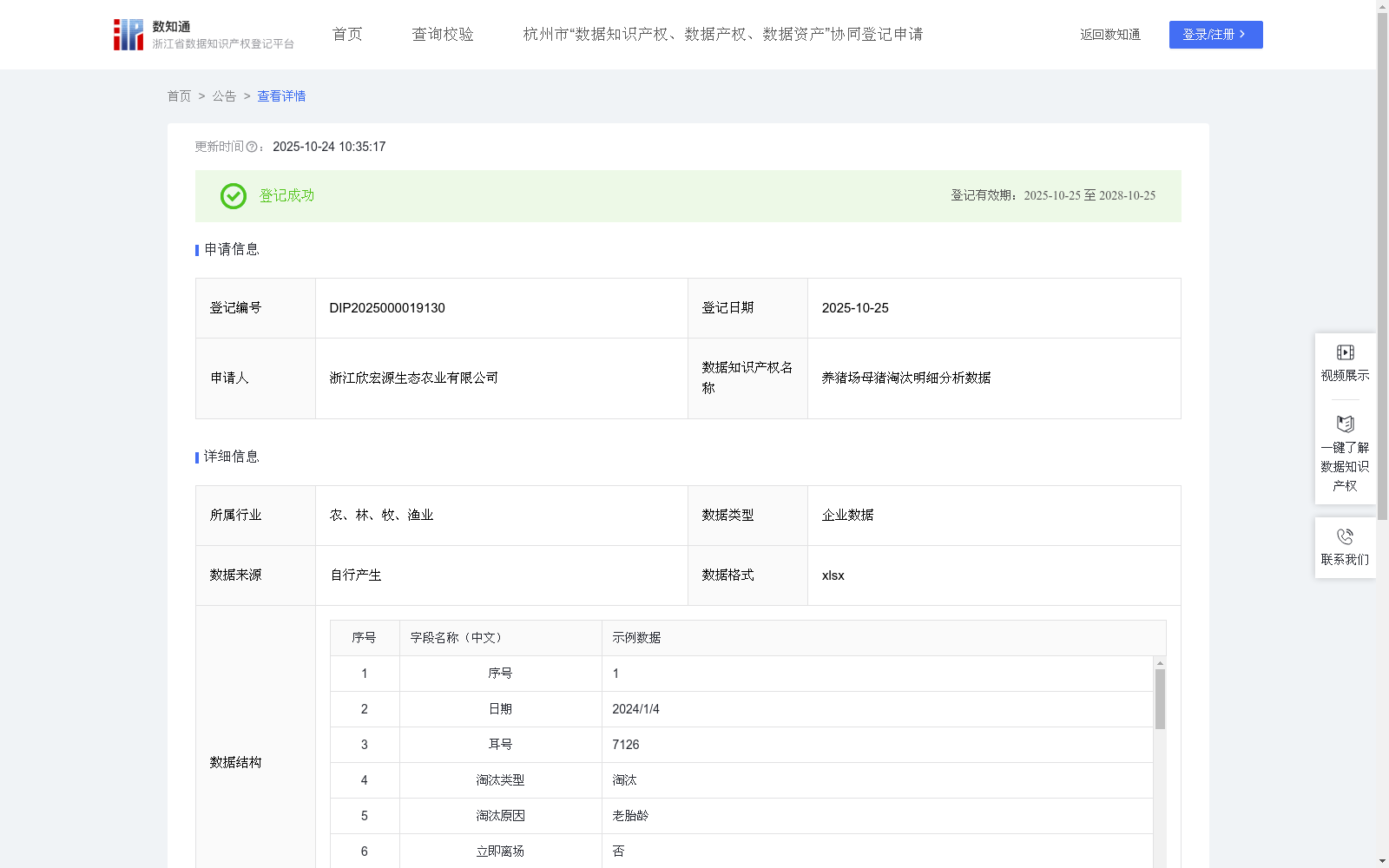Click the 自行产生 data source value
The image size is (1389, 868).
356,575
